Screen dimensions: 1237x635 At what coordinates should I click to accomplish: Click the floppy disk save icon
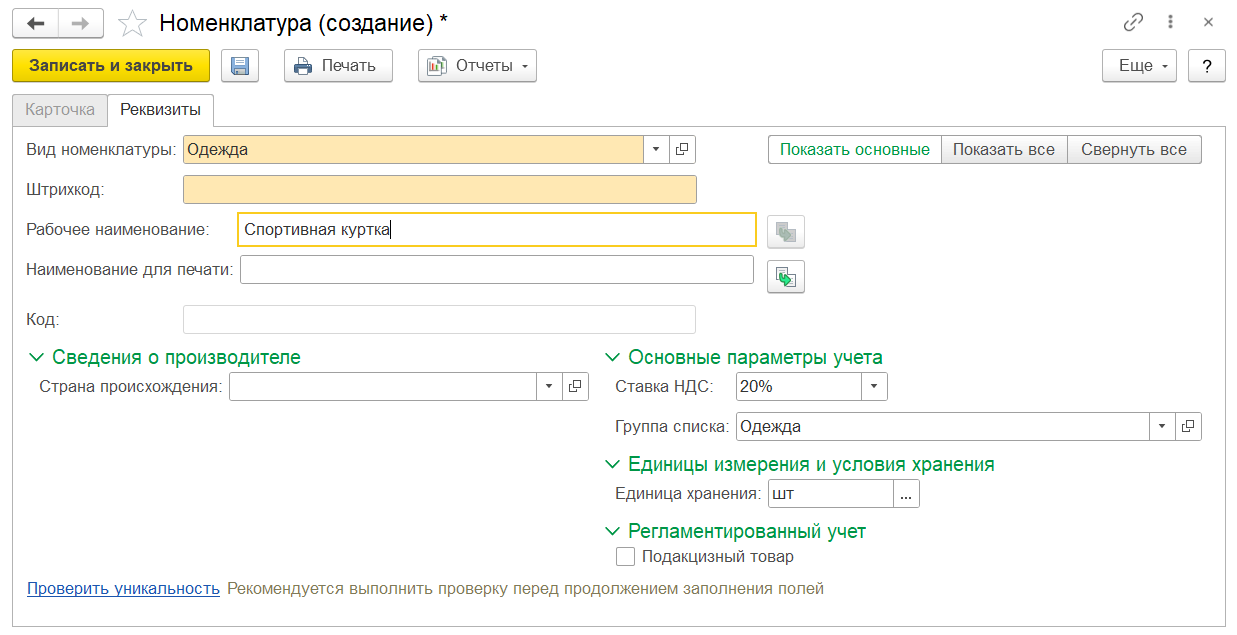pyautogui.click(x=240, y=66)
